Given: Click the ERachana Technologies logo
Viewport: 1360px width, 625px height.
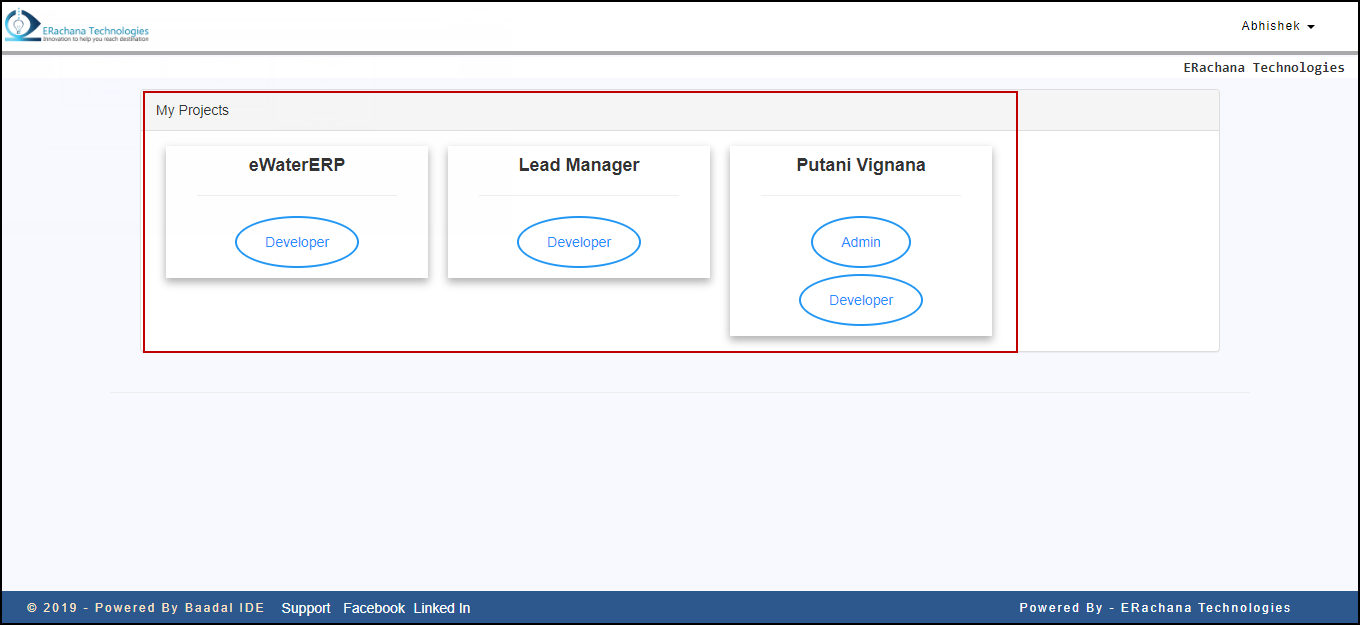Looking at the screenshot, I should pyautogui.click(x=77, y=26).
